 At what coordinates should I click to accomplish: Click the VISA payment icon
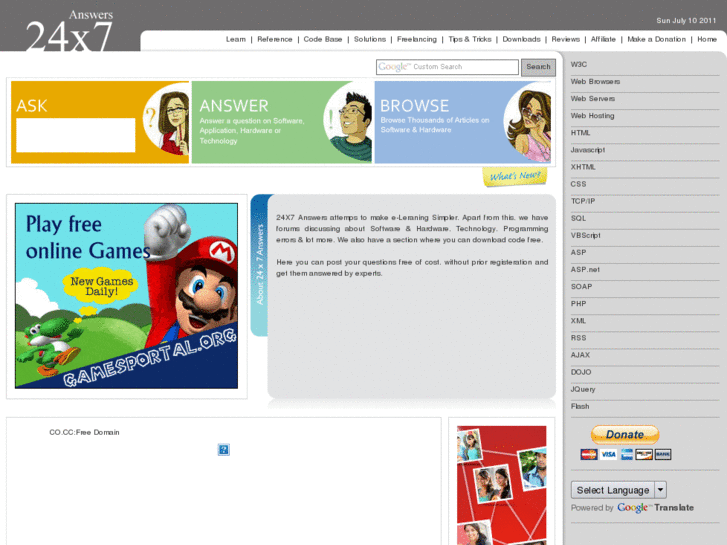(608, 455)
